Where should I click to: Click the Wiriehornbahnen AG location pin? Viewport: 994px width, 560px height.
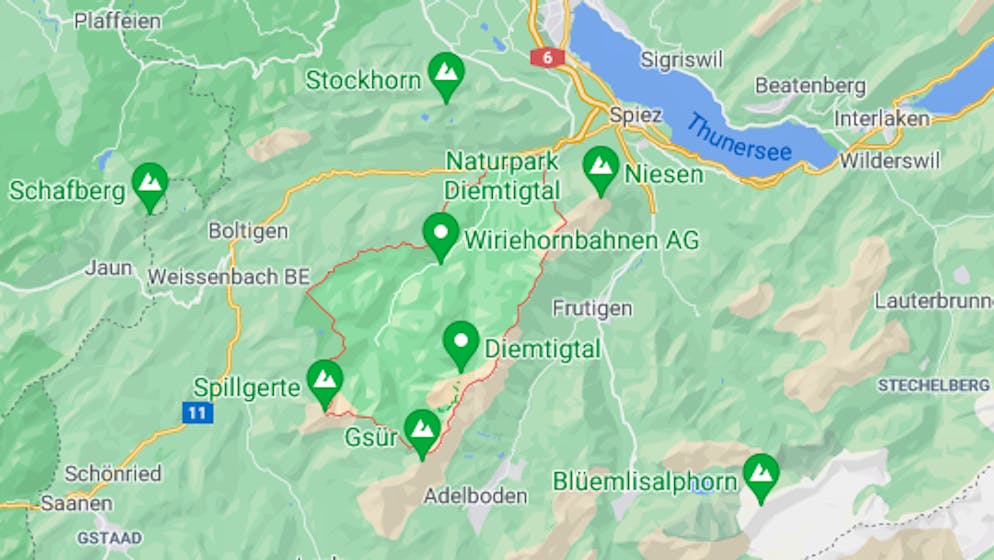click(441, 237)
